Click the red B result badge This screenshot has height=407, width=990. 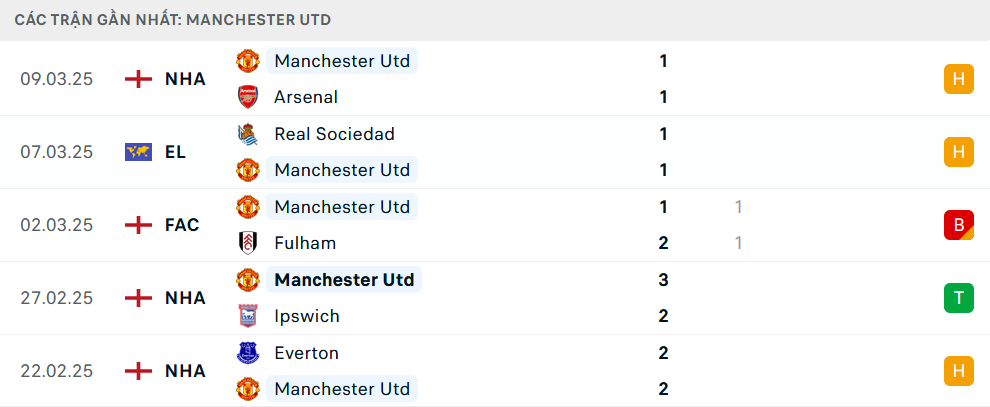point(958,225)
